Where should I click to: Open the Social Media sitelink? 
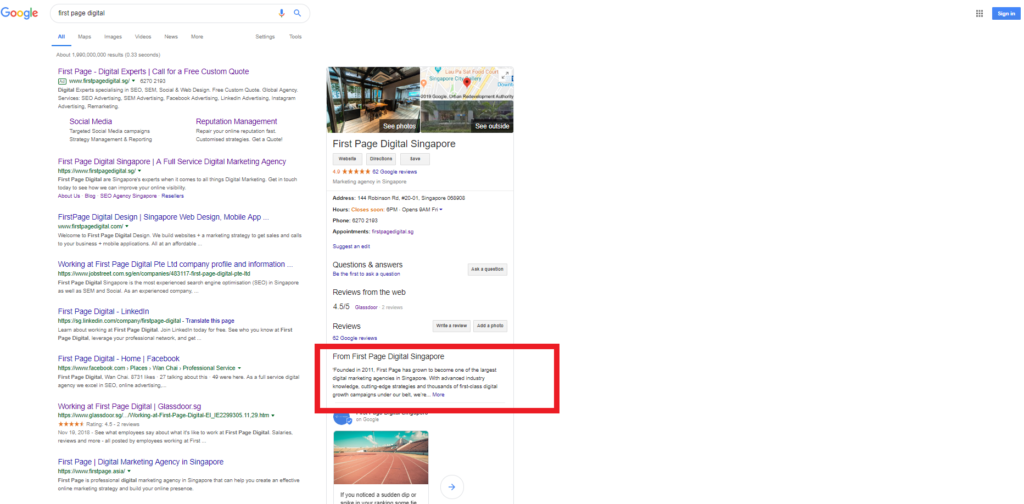click(x=91, y=121)
